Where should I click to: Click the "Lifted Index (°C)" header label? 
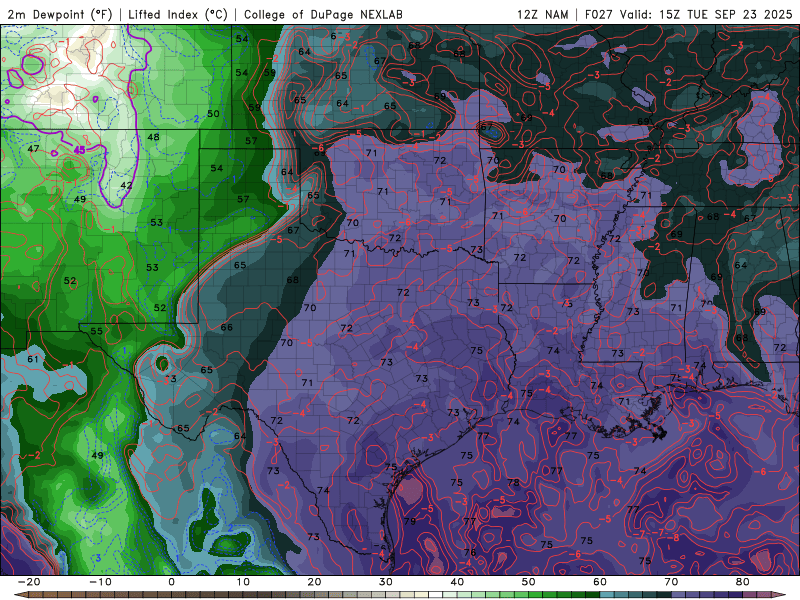(178, 15)
